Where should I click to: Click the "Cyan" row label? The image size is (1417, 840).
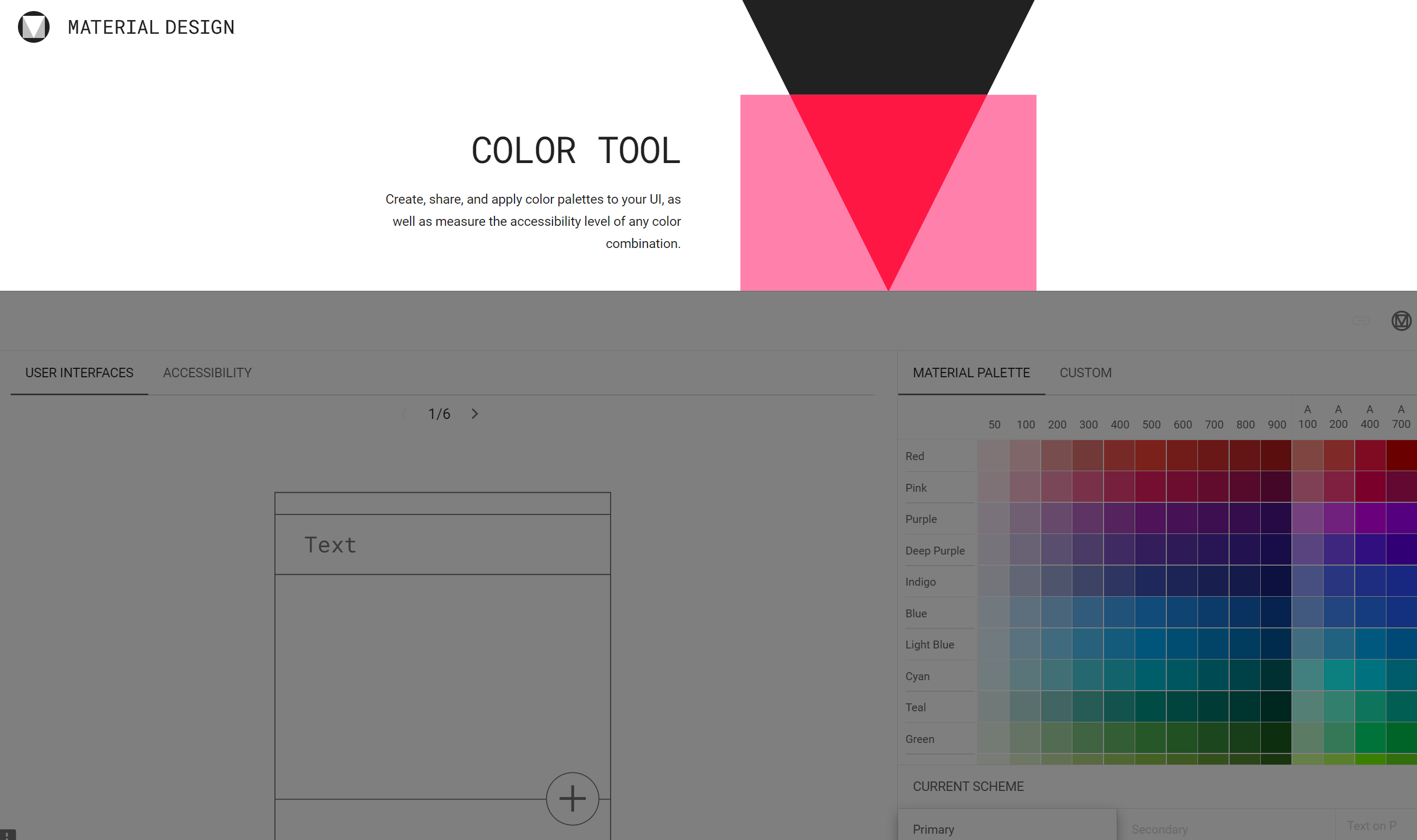pos(917,676)
